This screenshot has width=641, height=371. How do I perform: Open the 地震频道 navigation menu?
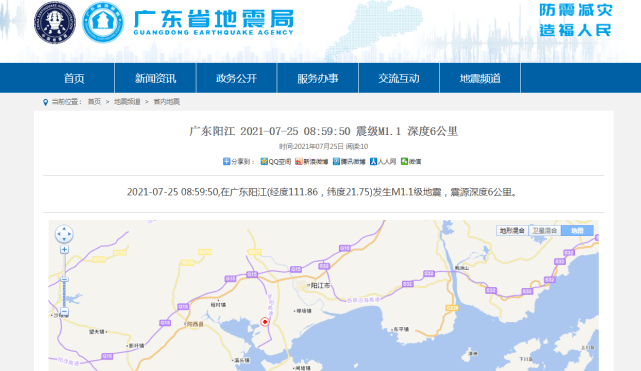pos(480,78)
